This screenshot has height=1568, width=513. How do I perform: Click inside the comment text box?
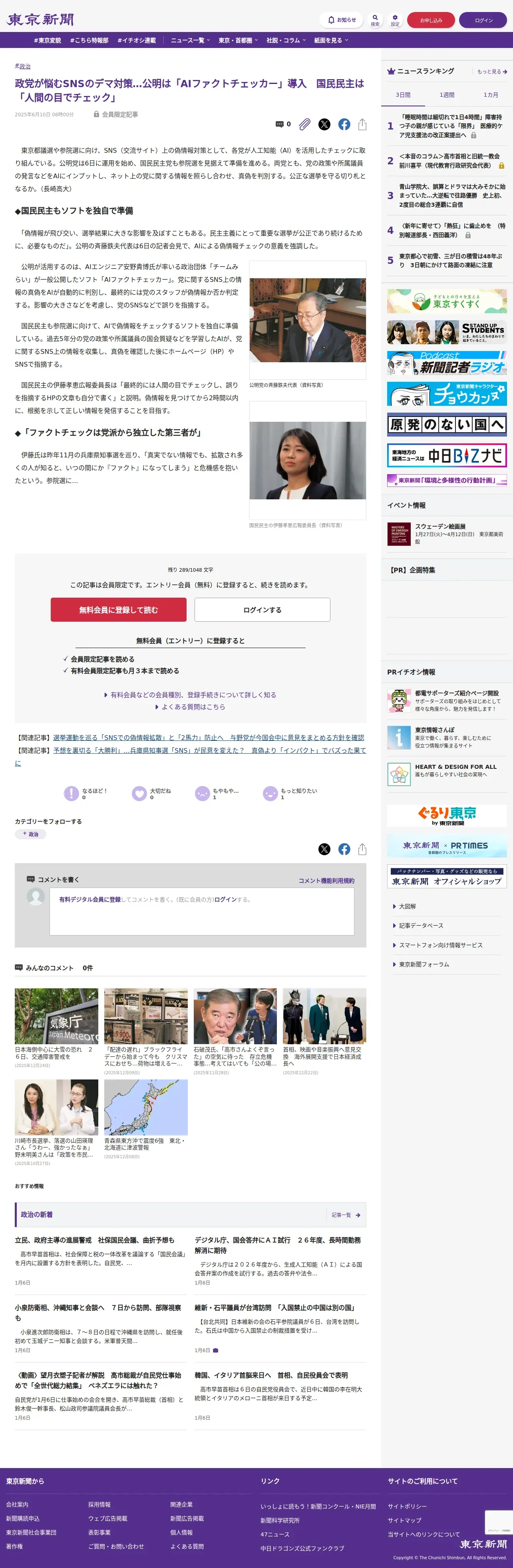click(x=201, y=911)
